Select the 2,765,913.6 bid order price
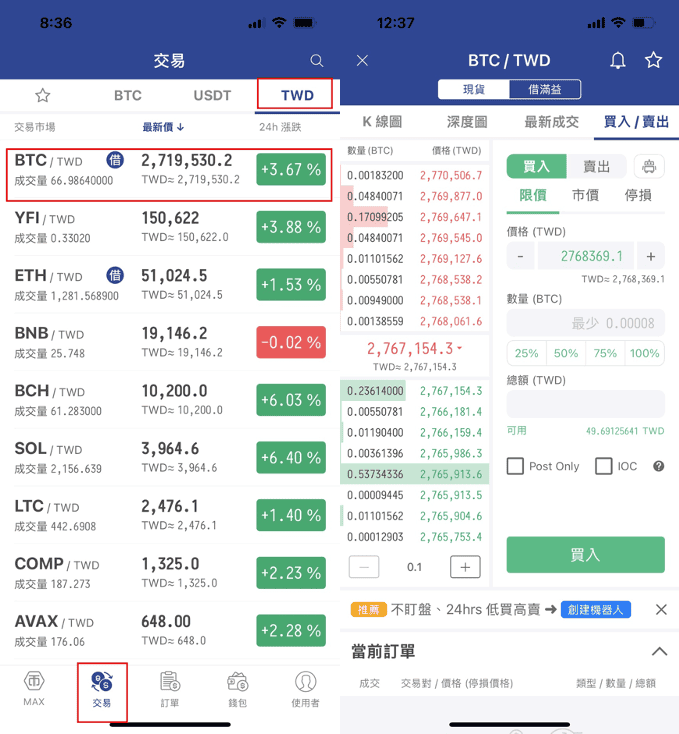The image size is (679, 734). click(x=451, y=474)
